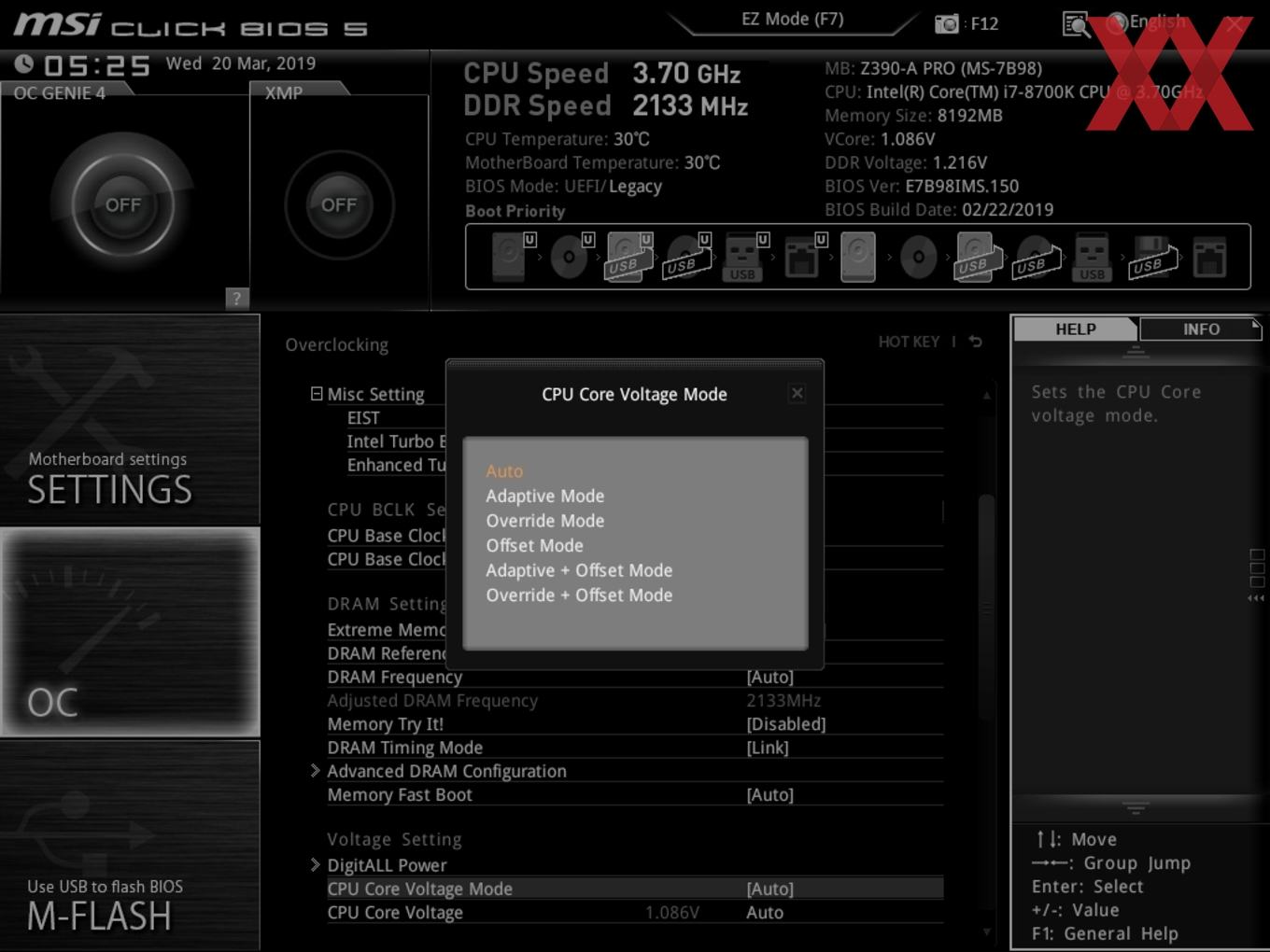Open M-FLASH BIOS flashing section
Image resolution: width=1270 pixels, height=952 pixels.
pyautogui.click(x=130, y=846)
